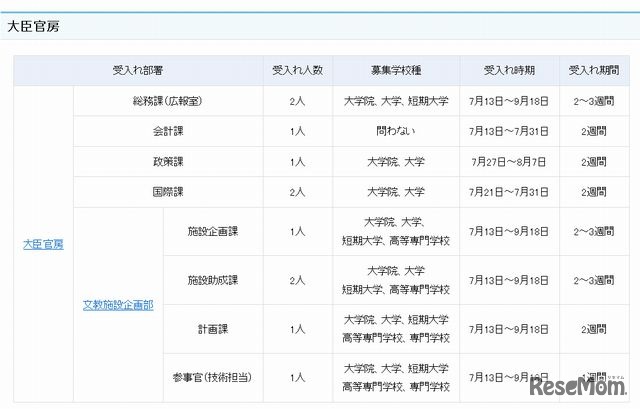Image resolution: width=640 pixels, height=409 pixels.
Task: Click the 受入れ人数 column header
Action: point(298,70)
